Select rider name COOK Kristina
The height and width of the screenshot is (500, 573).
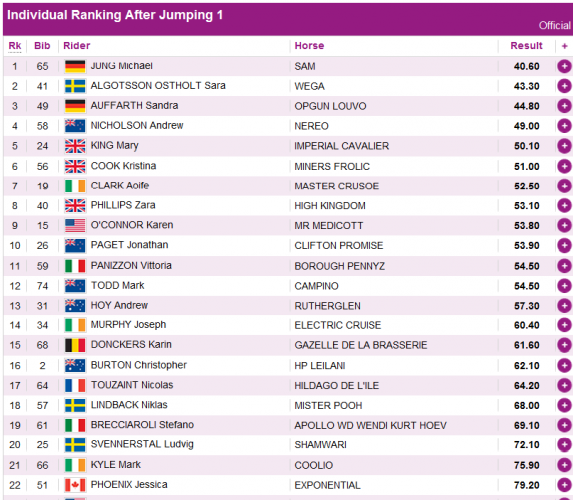point(123,166)
